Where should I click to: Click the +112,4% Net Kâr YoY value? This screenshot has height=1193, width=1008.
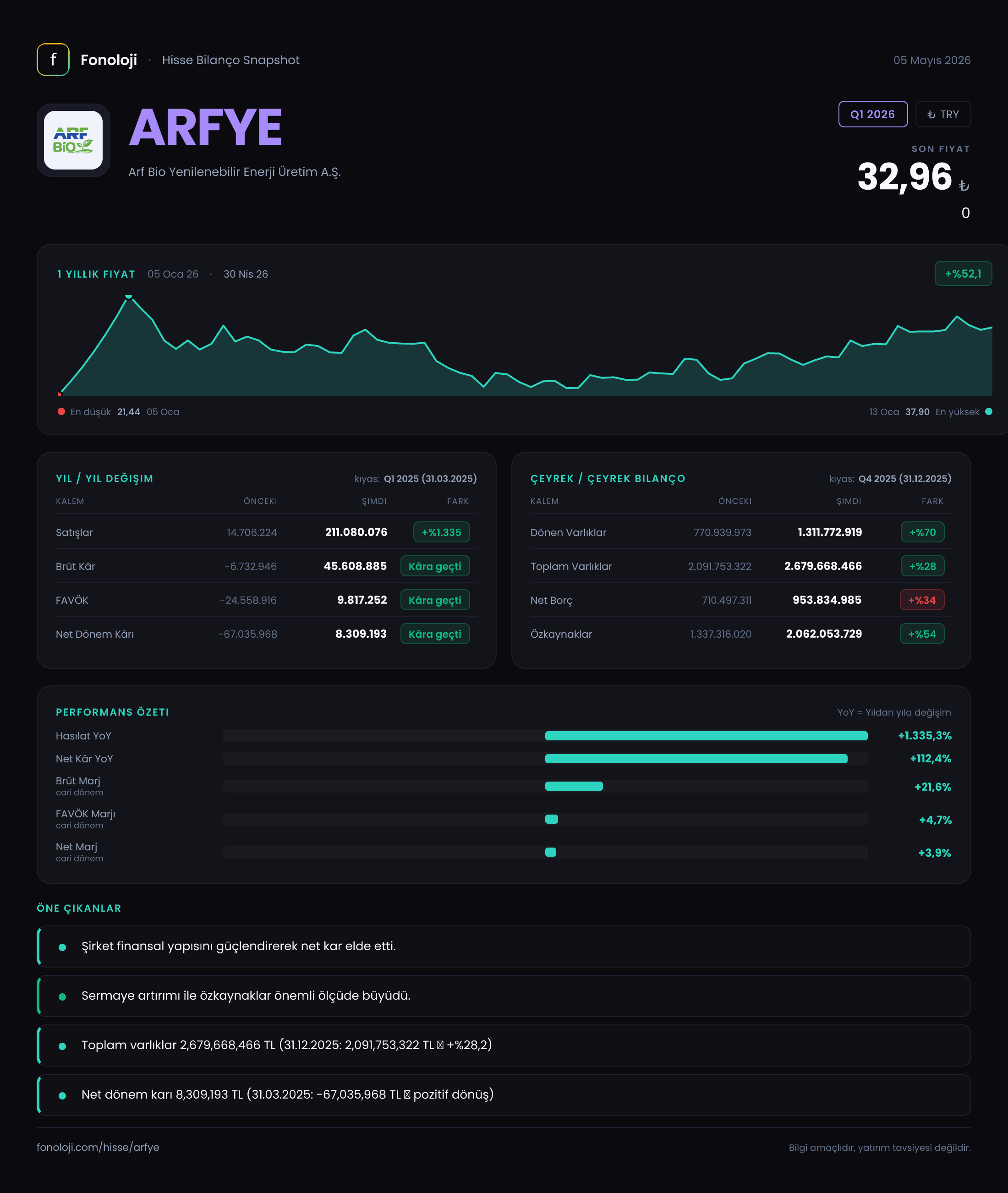930,759
